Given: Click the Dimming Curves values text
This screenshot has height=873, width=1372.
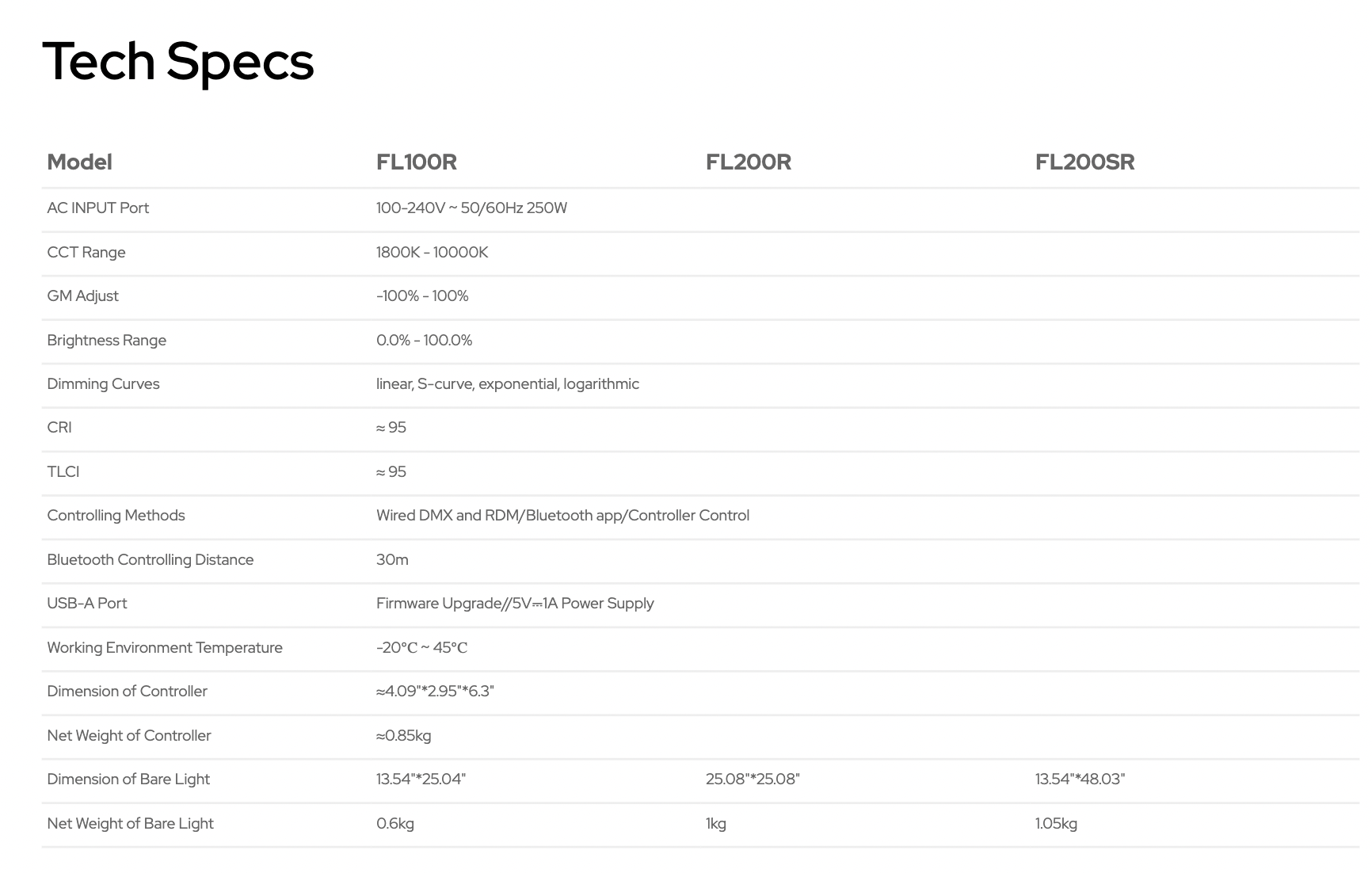Looking at the screenshot, I should tap(507, 384).
